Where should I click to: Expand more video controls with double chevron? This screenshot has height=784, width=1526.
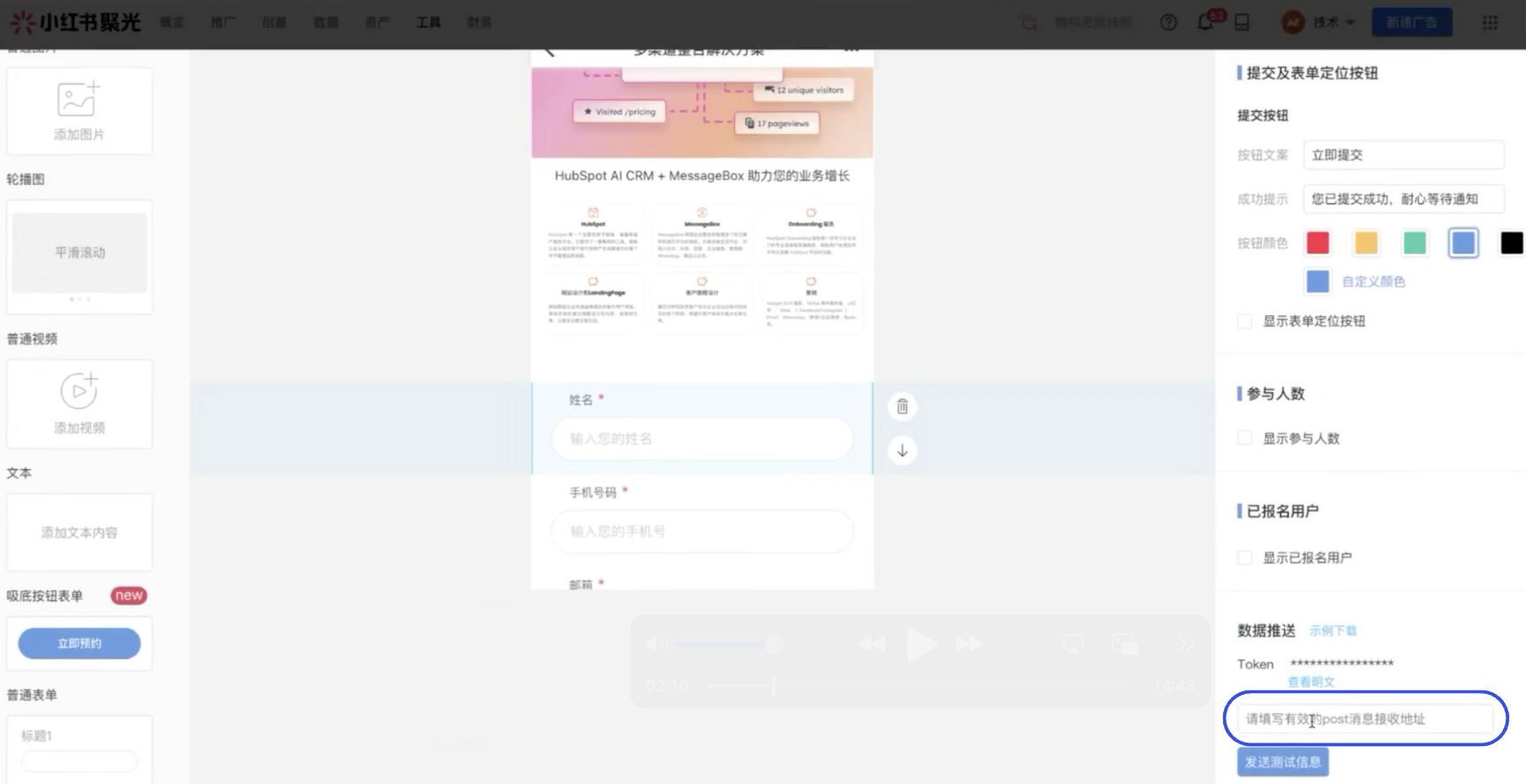[1185, 644]
